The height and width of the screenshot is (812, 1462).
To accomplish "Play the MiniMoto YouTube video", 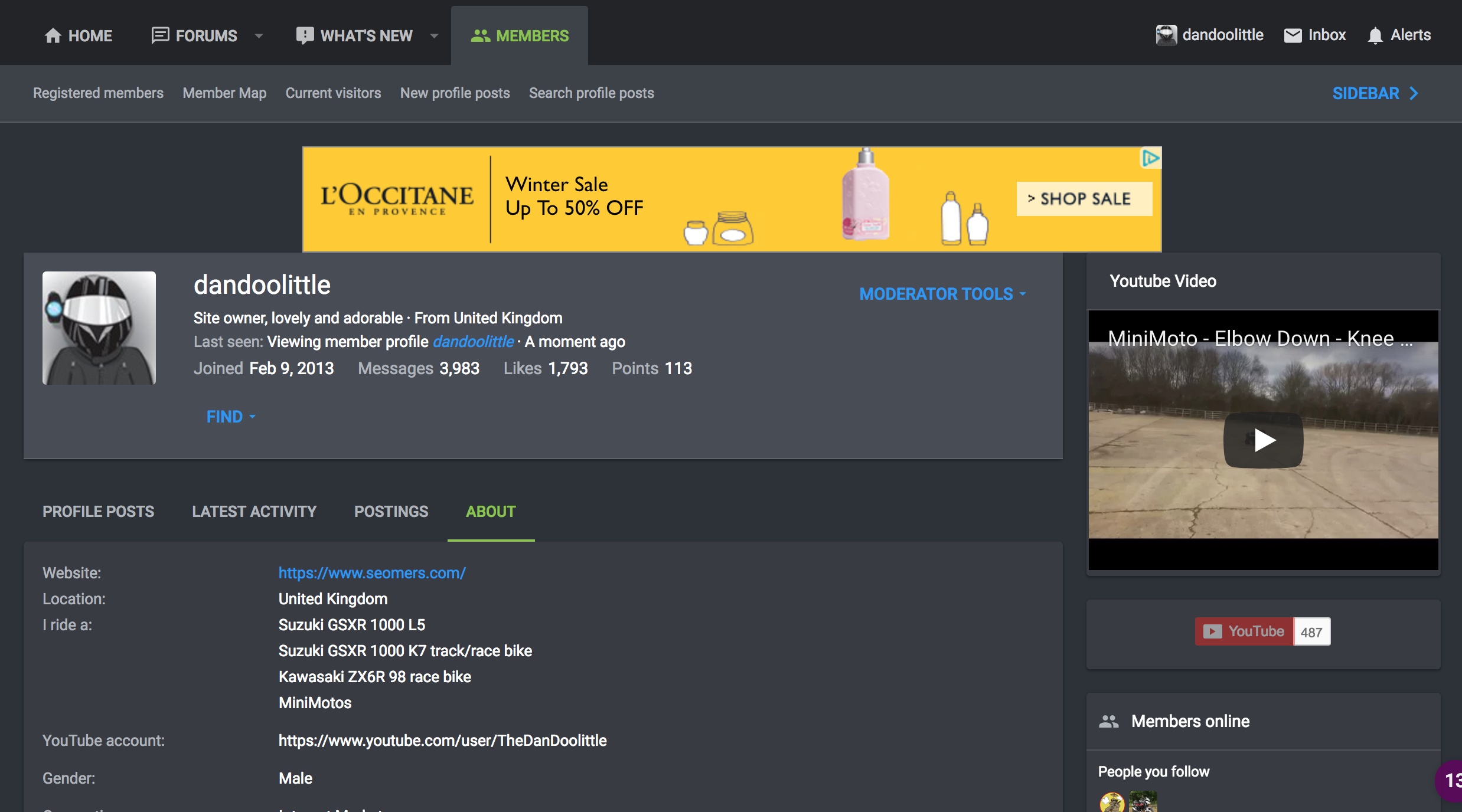I will (x=1263, y=440).
